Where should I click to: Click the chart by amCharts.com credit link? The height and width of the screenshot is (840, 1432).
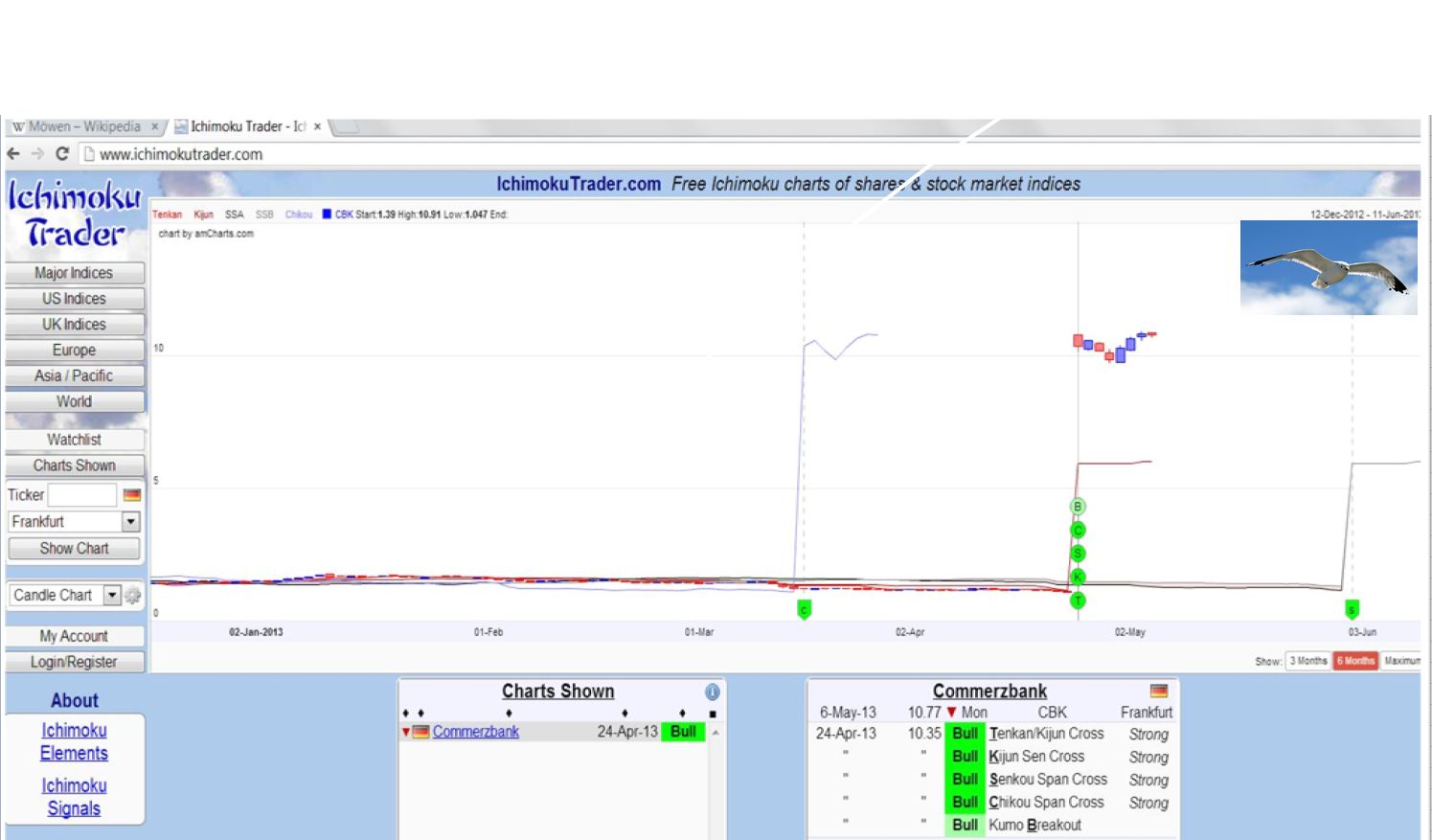click(x=206, y=234)
